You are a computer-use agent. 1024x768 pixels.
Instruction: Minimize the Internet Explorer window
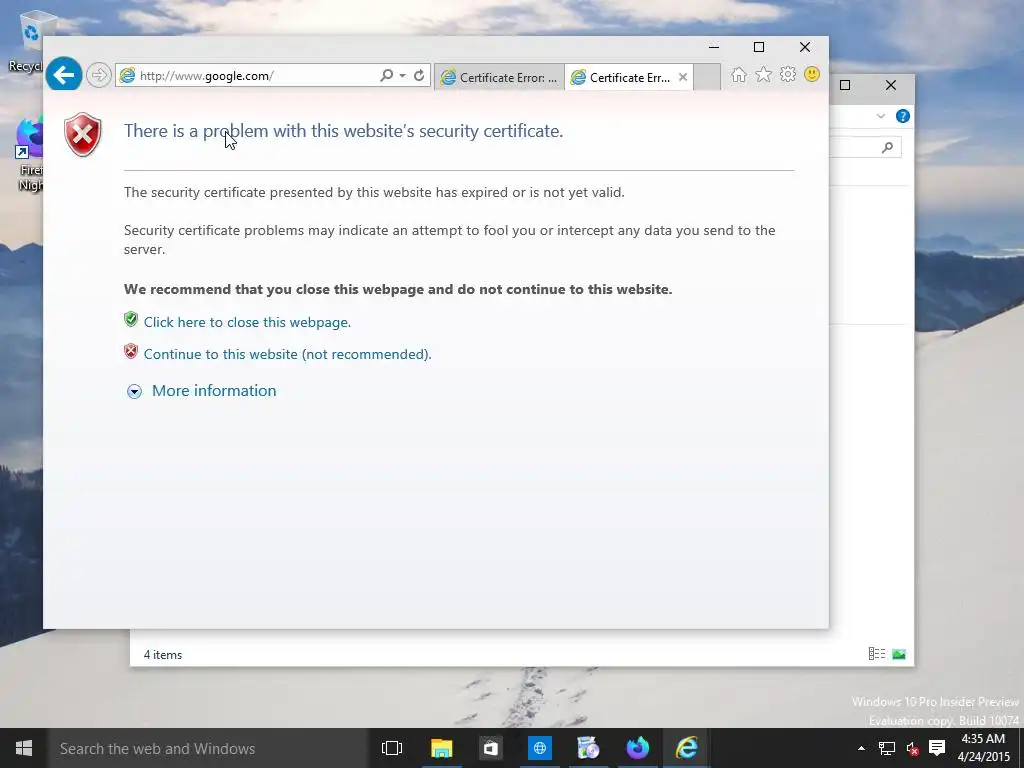pyautogui.click(x=714, y=47)
